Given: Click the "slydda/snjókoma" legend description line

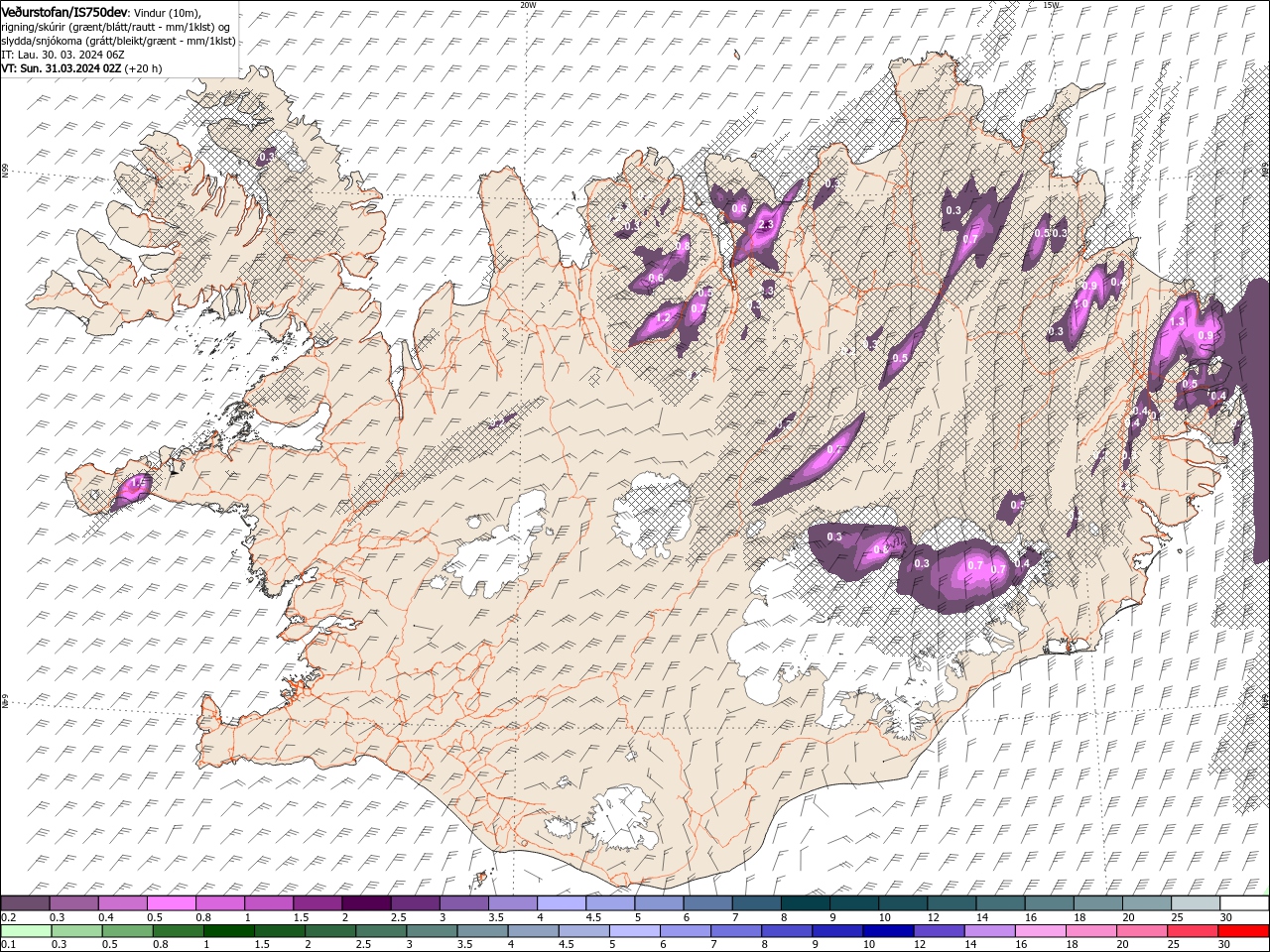Looking at the screenshot, I should click(119, 41).
